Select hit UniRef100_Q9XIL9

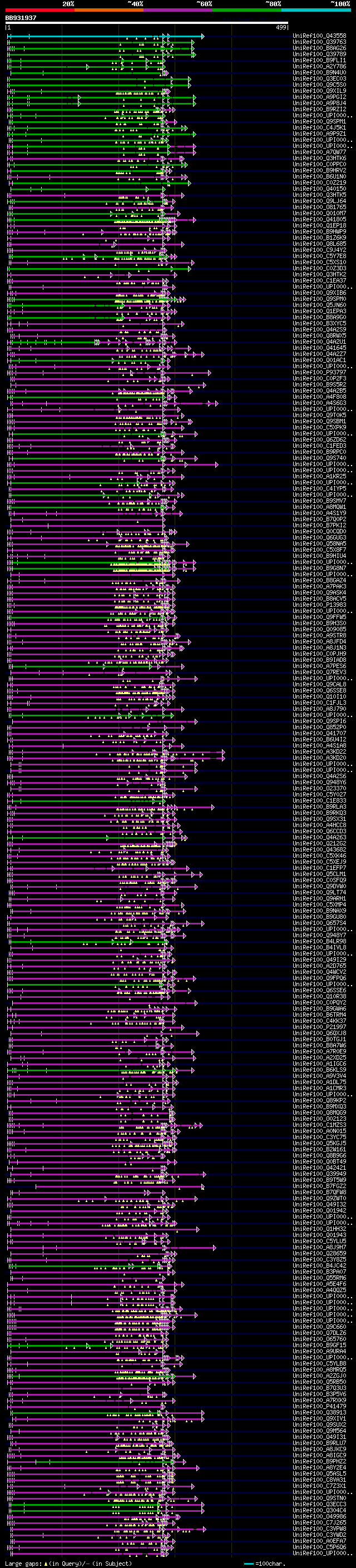319,91
